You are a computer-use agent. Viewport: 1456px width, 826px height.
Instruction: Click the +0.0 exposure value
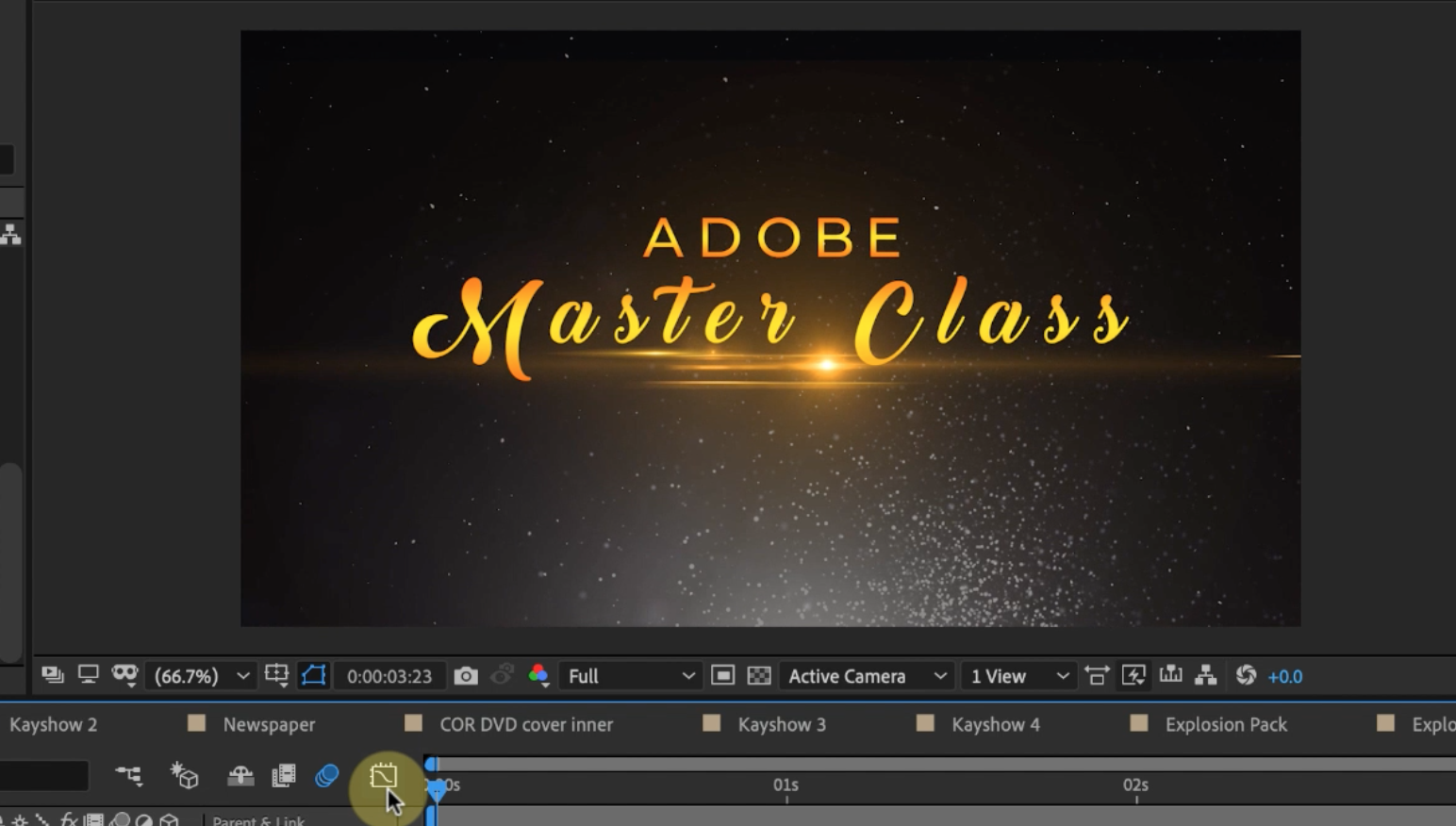[1285, 676]
